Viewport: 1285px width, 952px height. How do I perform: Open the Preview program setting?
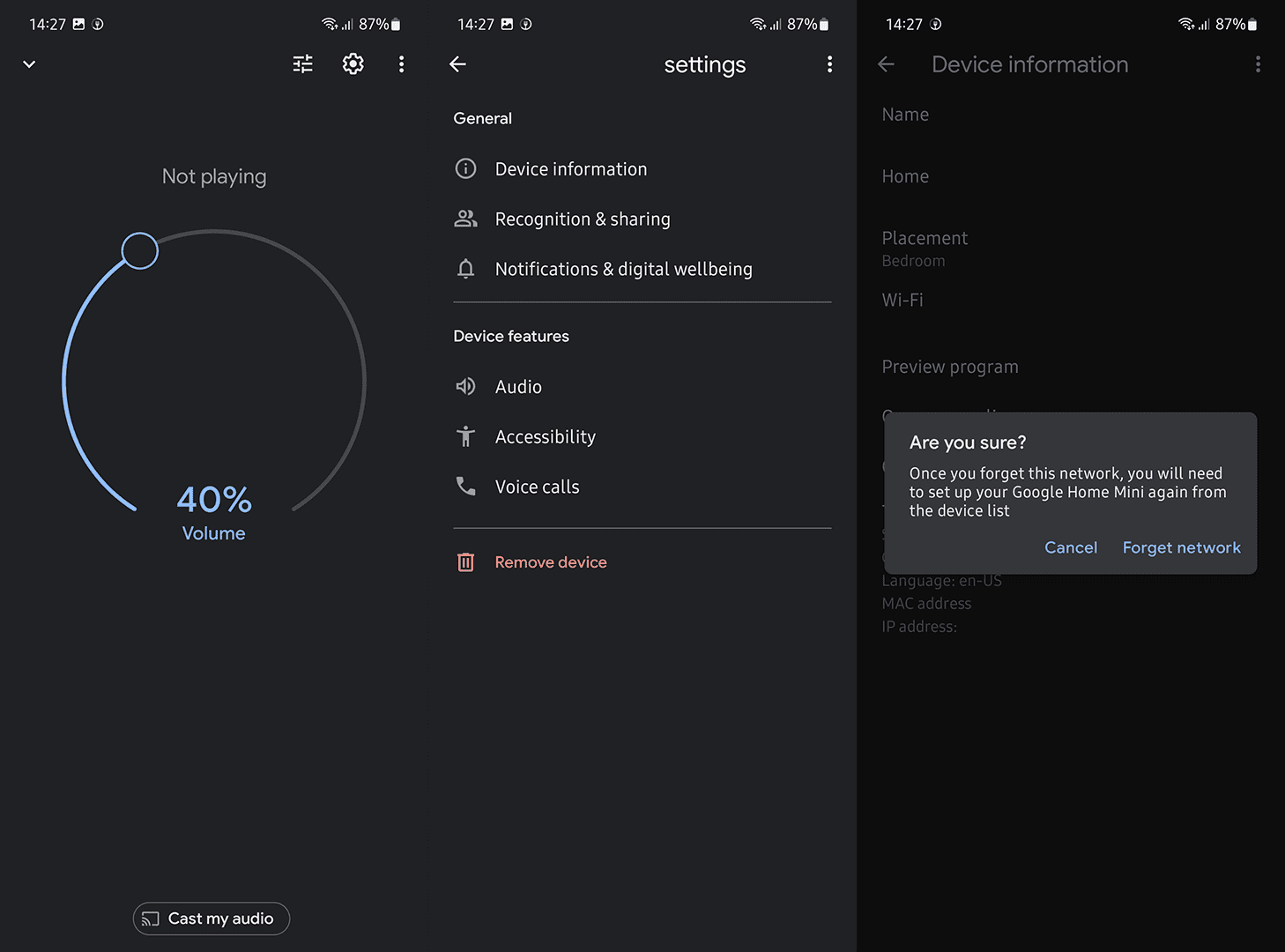950,366
